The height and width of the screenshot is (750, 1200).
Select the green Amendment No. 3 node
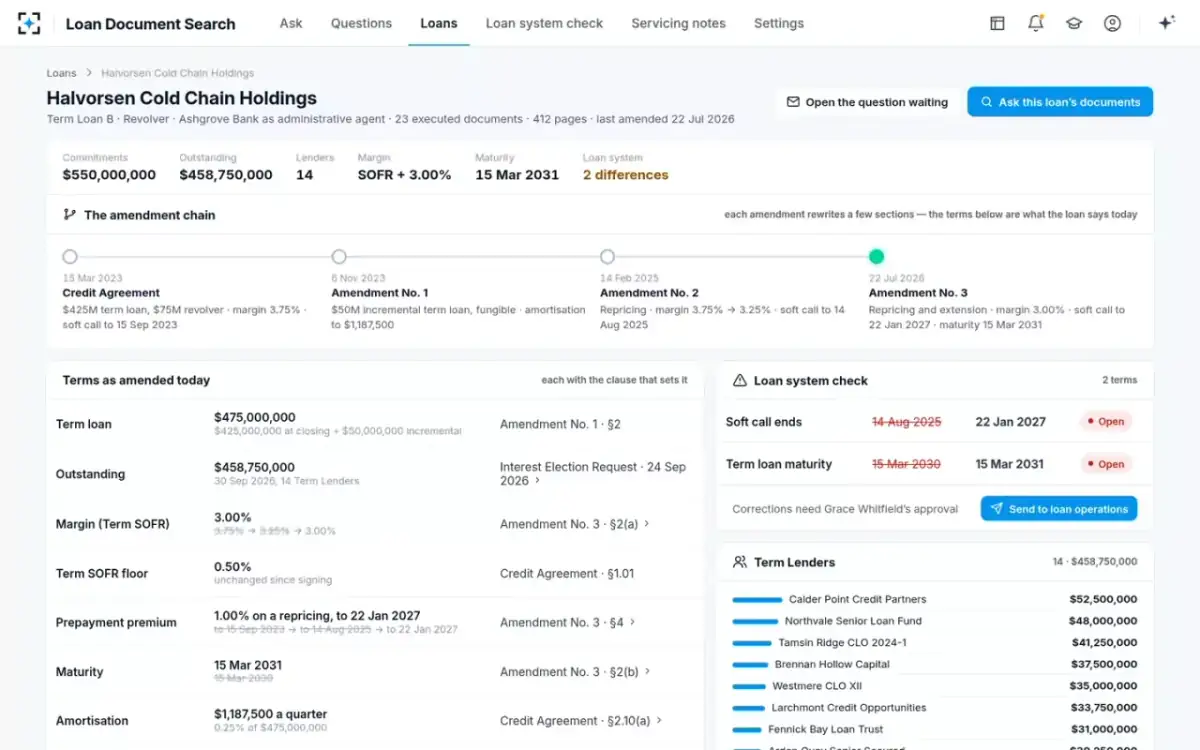point(877,257)
